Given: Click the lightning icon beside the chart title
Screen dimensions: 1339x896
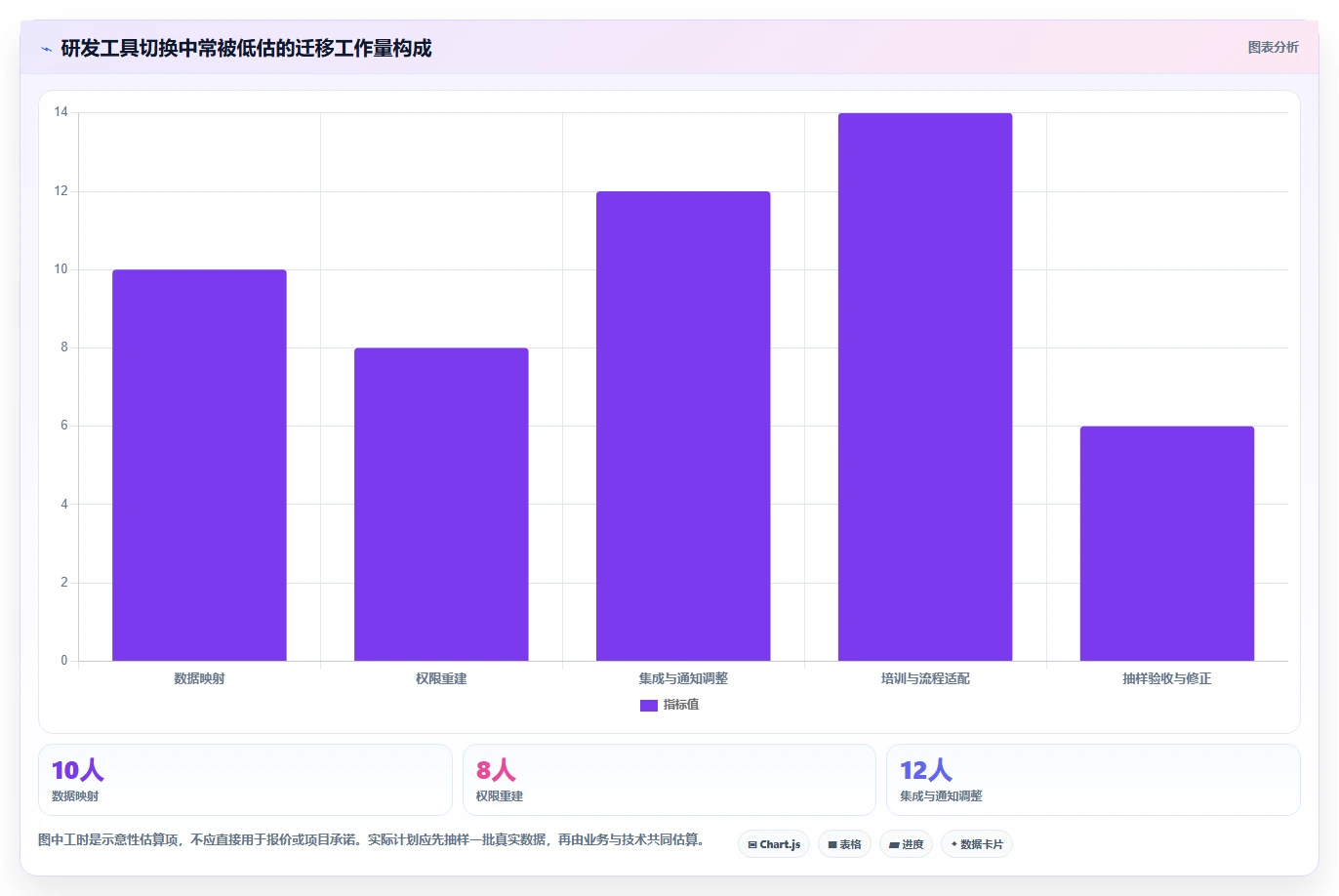Looking at the screenshot, I should [x=46, y=49].
